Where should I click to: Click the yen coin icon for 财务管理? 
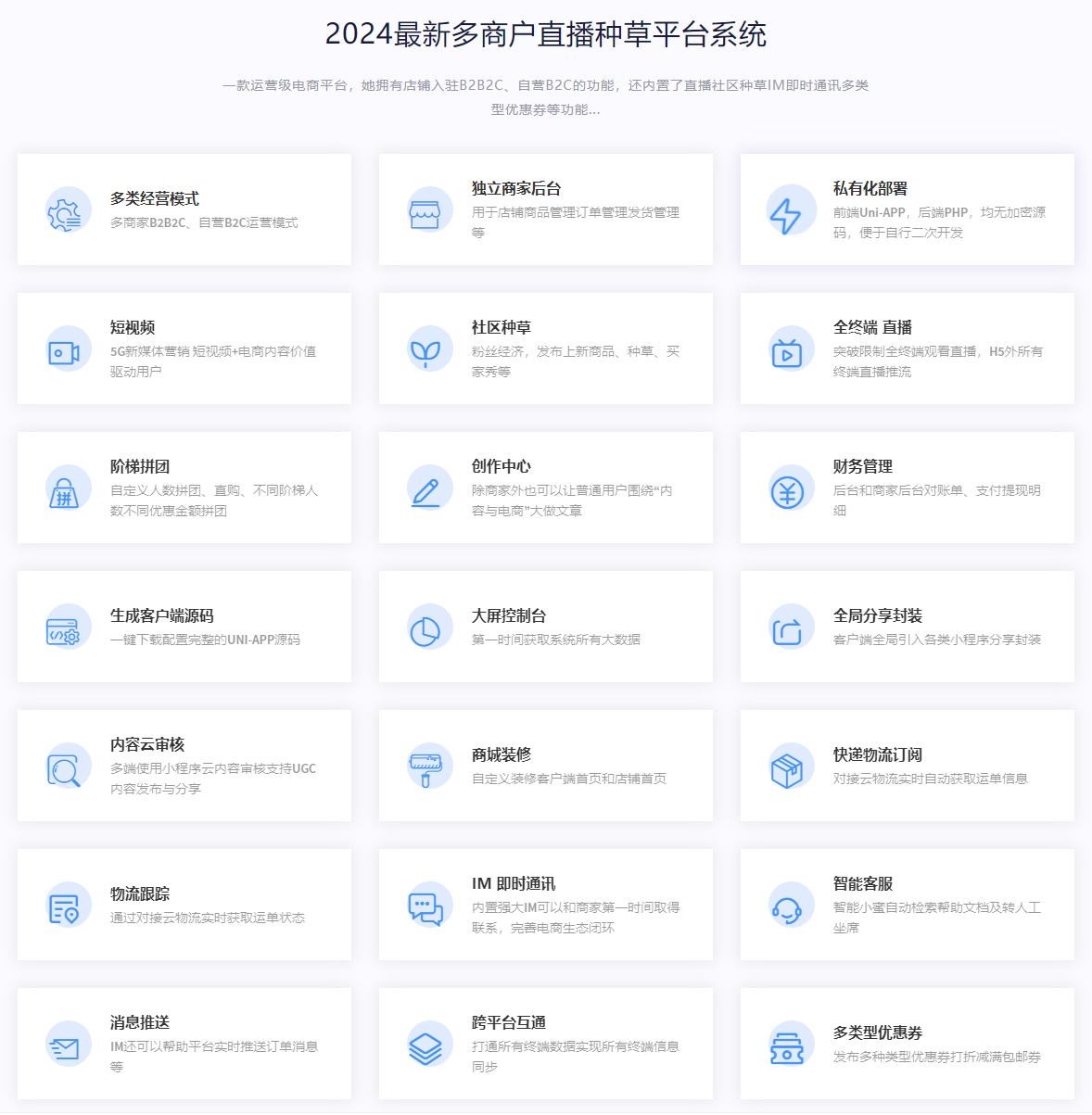[x=787, y=491]
